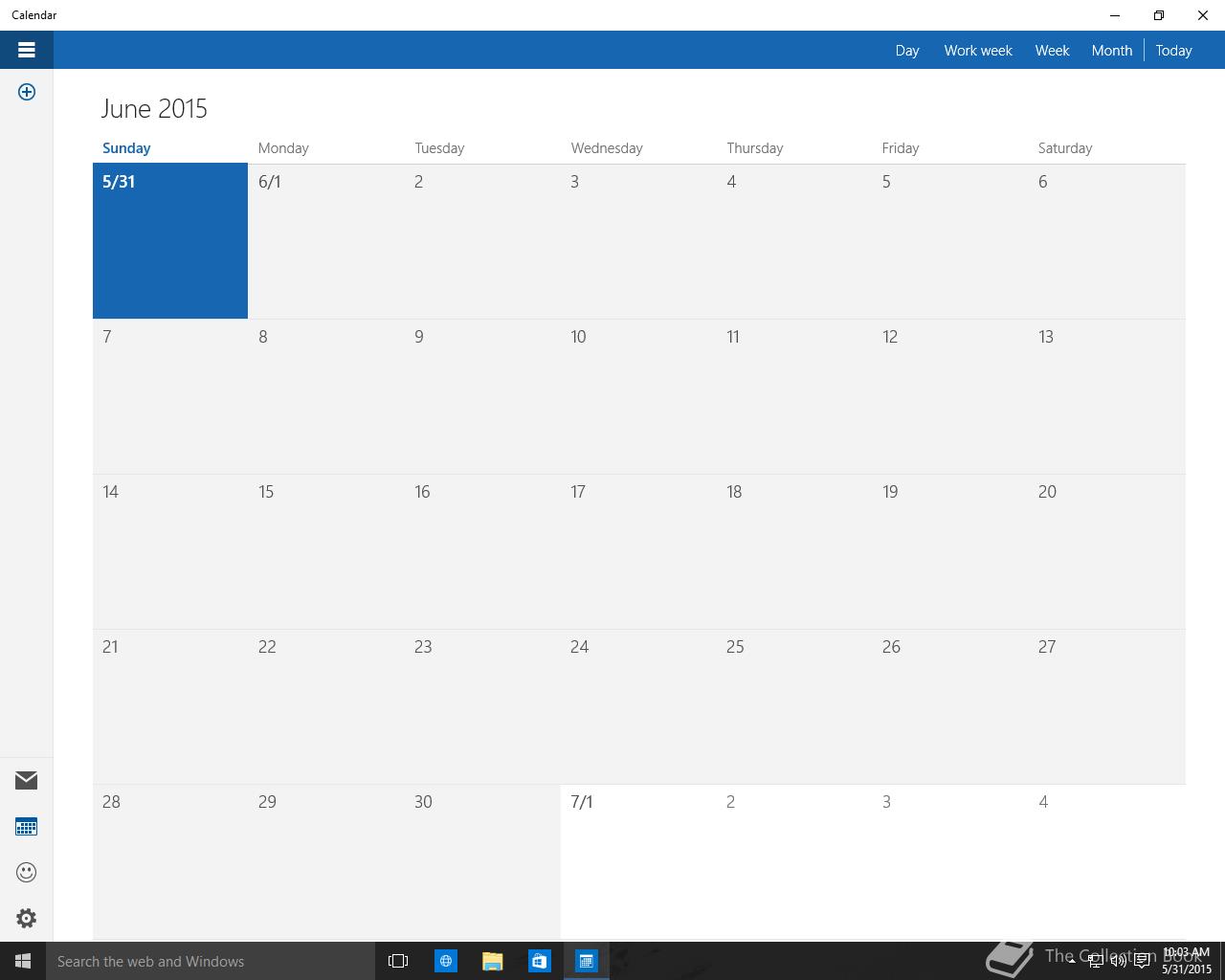Screen dimensions: 1225x980
Task: Select Tuesday June 23 cell
Action: coord(482,706)
